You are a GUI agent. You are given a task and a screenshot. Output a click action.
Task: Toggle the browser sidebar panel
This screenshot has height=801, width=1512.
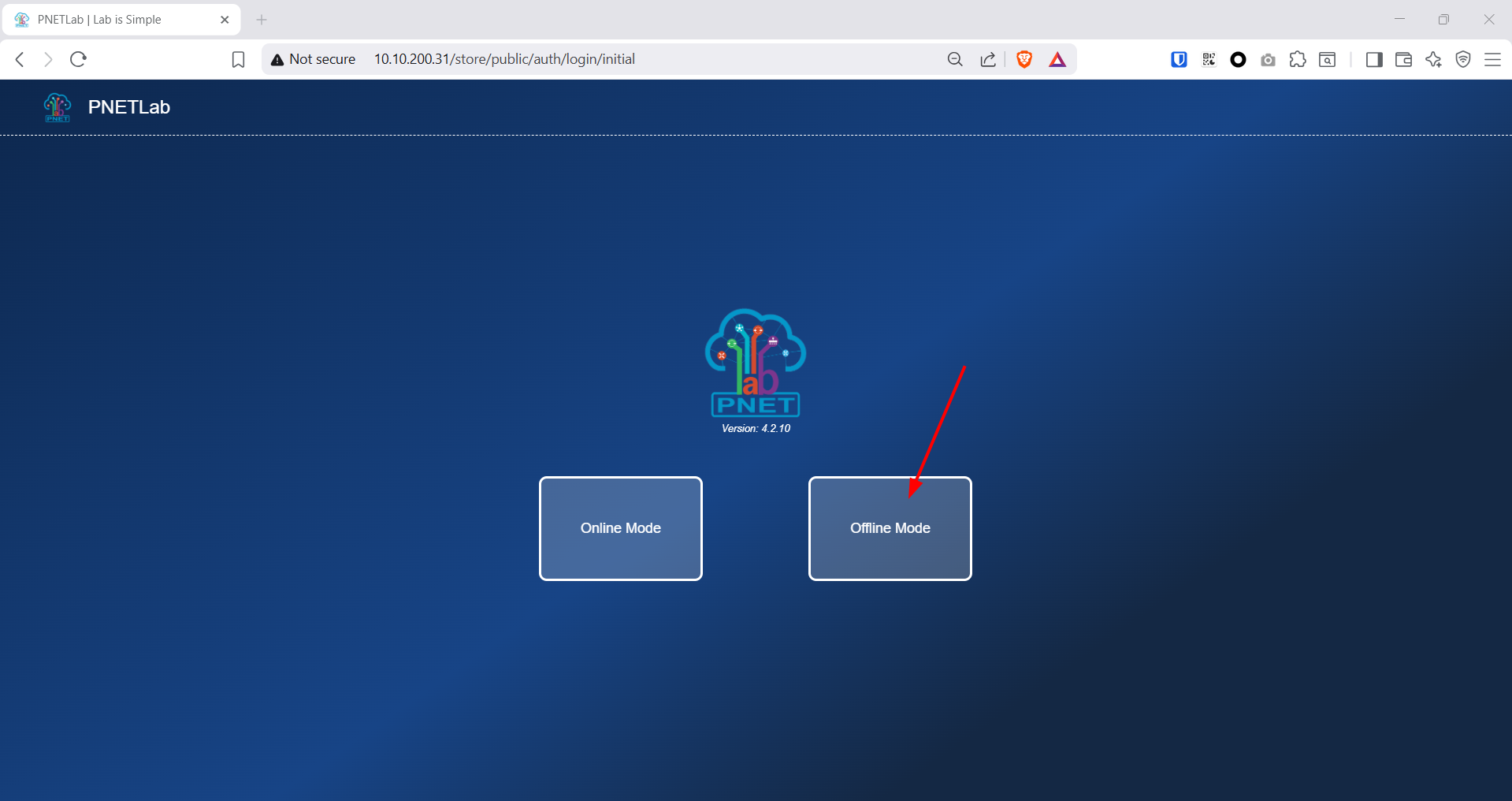[x=1374, y=59]
